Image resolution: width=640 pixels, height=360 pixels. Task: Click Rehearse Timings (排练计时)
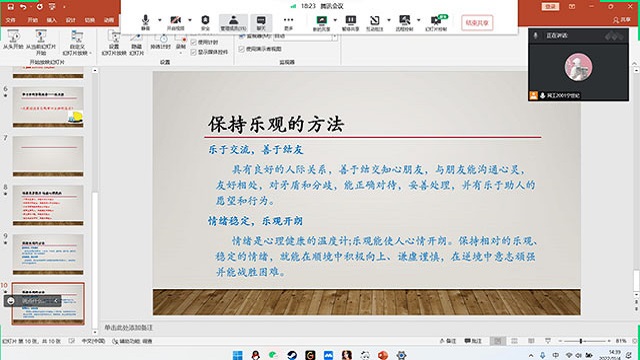point(160,42)
